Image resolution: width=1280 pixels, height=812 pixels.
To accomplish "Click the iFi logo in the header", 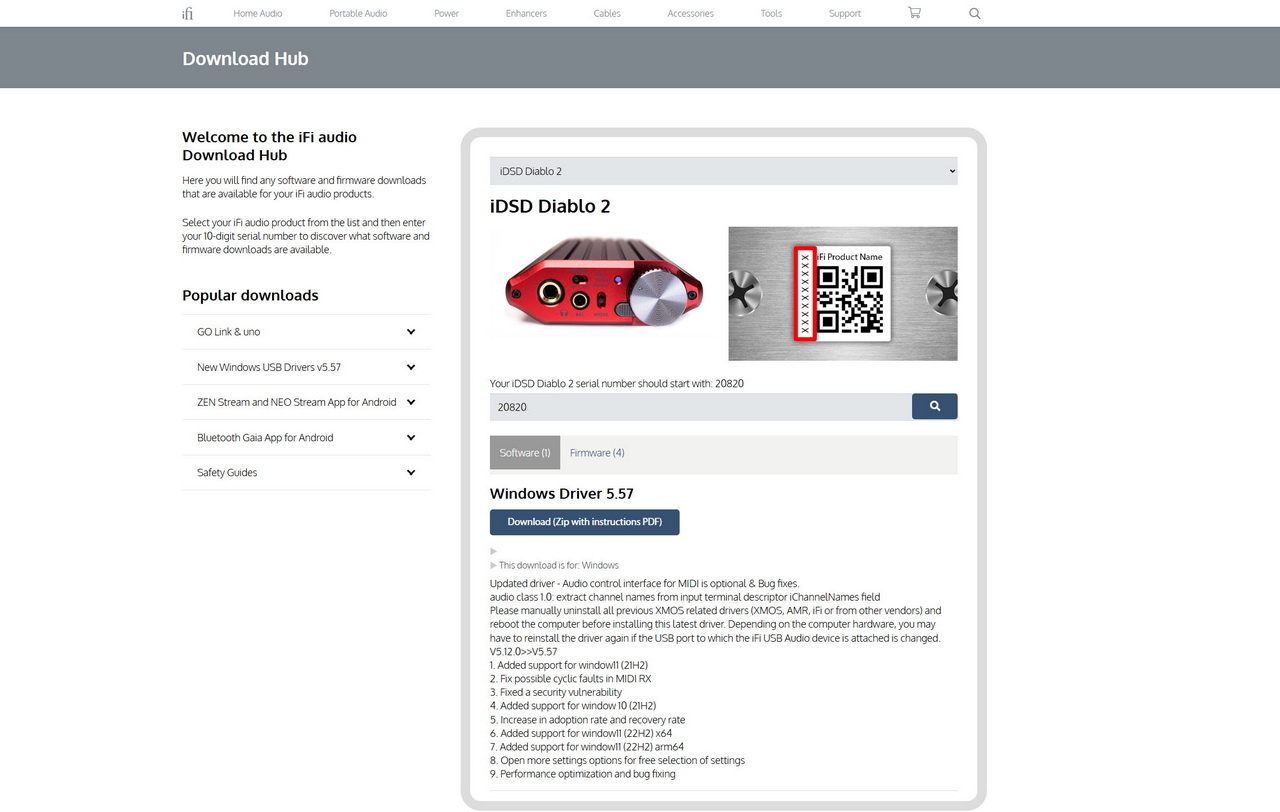I will (188, 13).
